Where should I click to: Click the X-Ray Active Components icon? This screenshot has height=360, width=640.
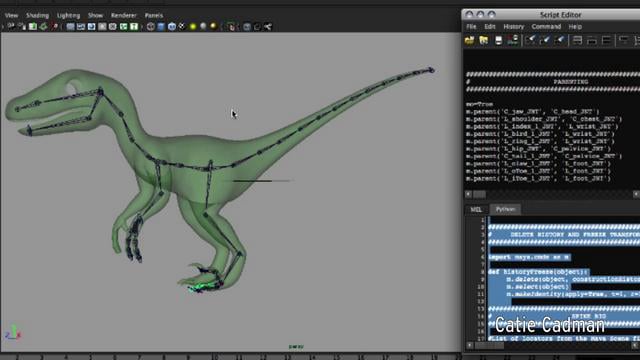[x=257, y=27]
